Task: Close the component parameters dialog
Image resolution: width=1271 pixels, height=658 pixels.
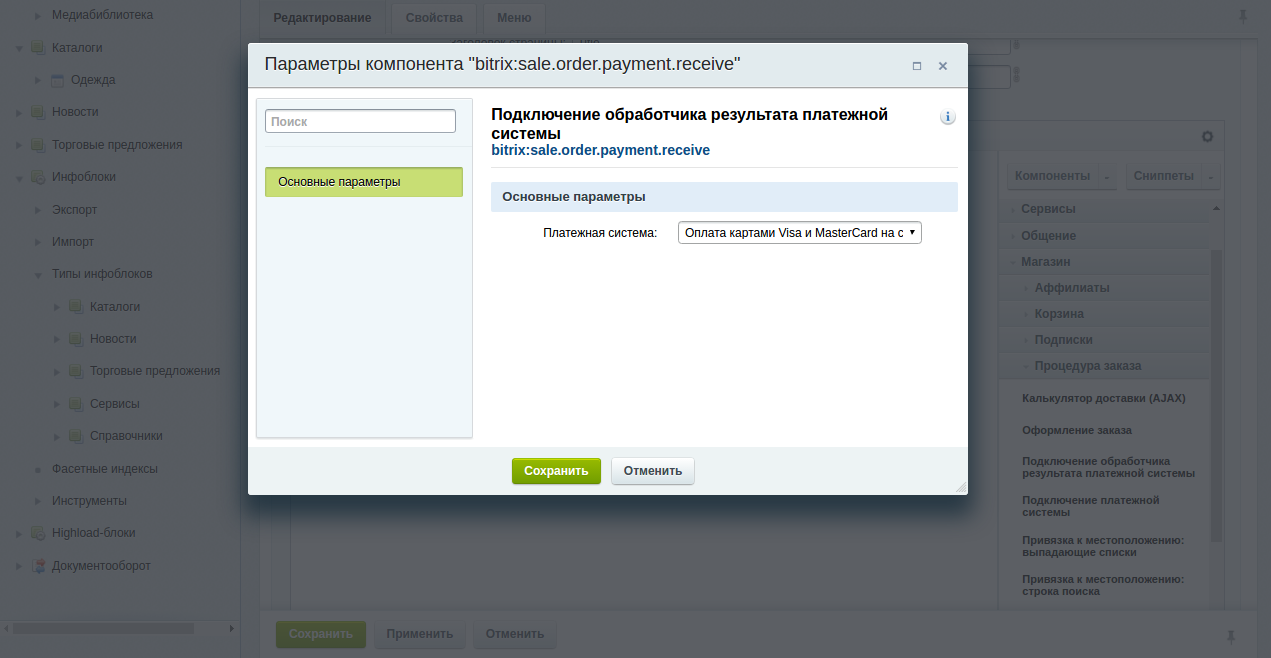Action: 942,66
